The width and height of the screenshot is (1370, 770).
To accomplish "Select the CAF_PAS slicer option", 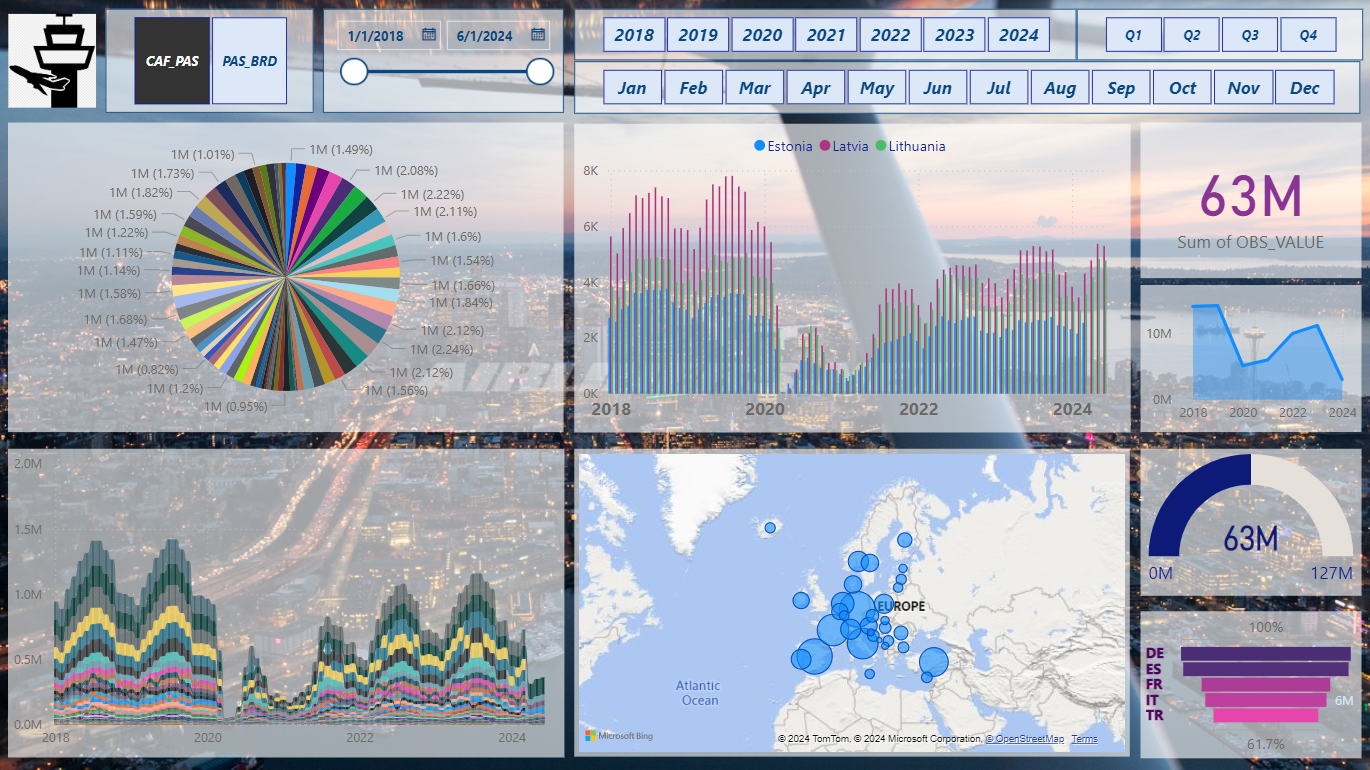I will tap(172, 61).
